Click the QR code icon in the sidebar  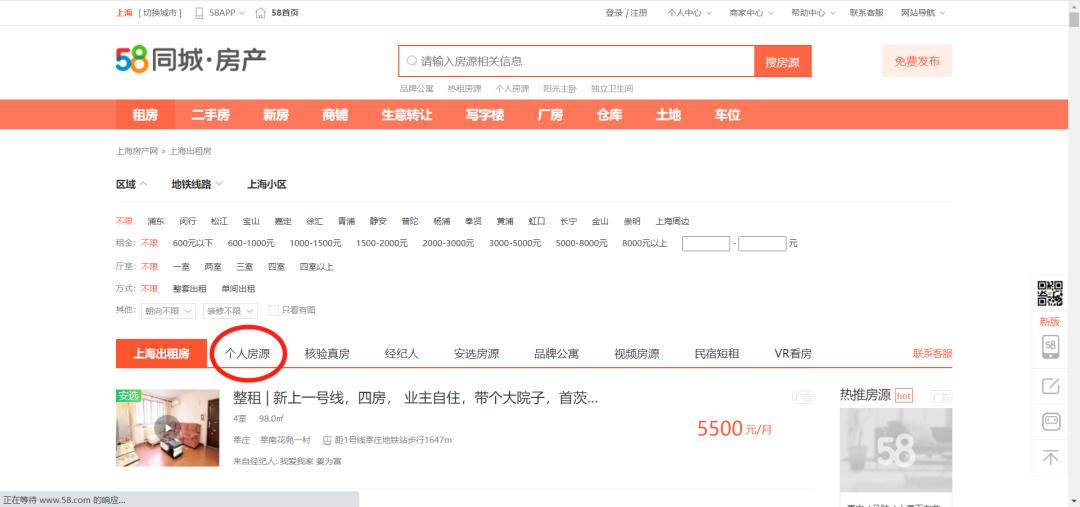(1050, 293)
